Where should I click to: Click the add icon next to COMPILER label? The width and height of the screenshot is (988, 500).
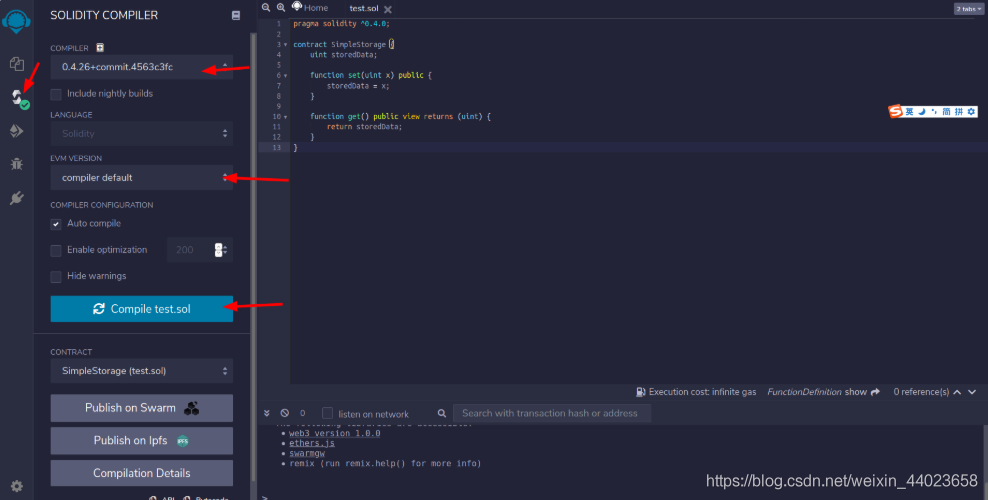(x=100, y=47)
